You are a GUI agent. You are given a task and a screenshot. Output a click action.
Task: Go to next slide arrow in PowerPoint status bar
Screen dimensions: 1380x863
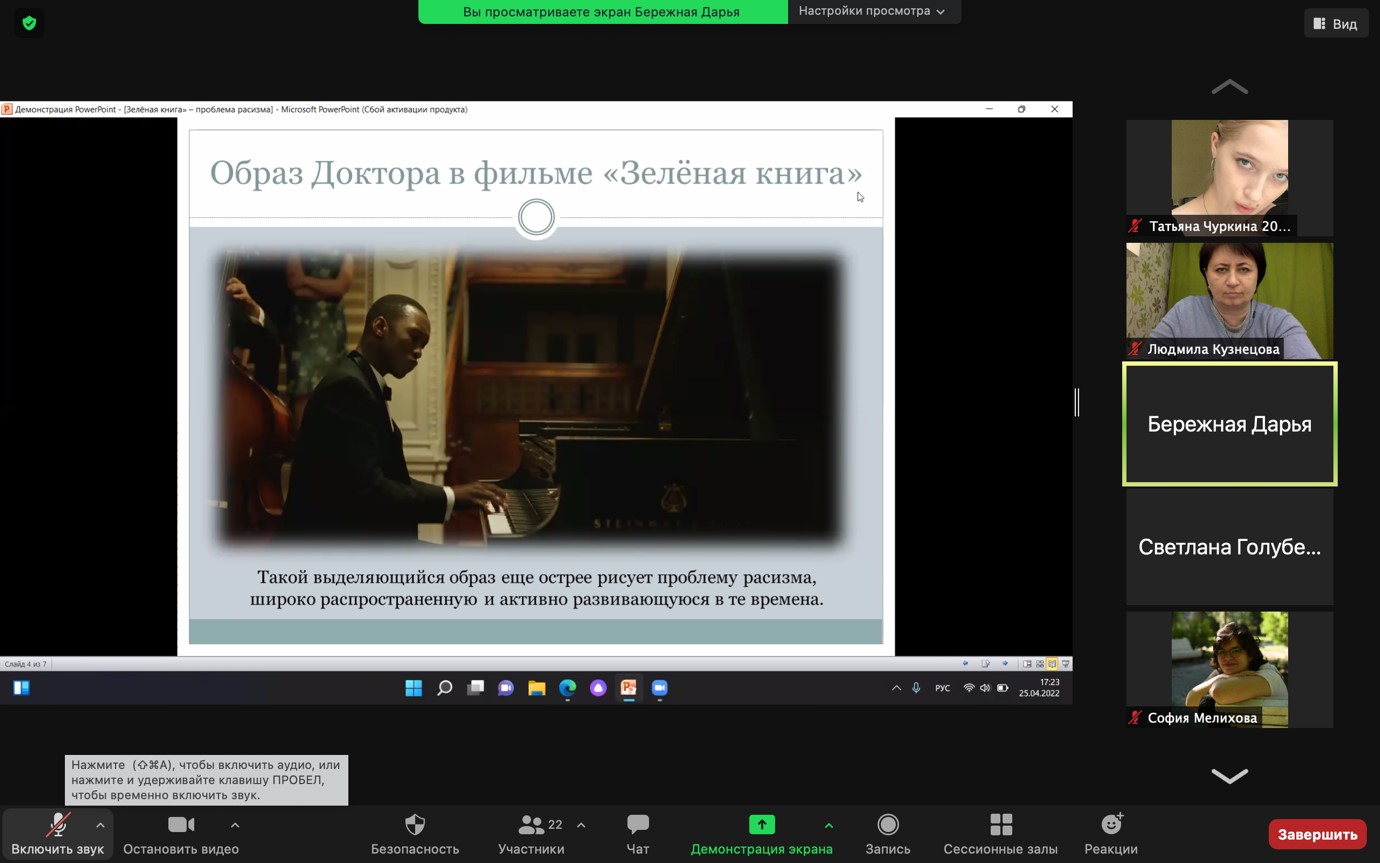(1005, 664)
